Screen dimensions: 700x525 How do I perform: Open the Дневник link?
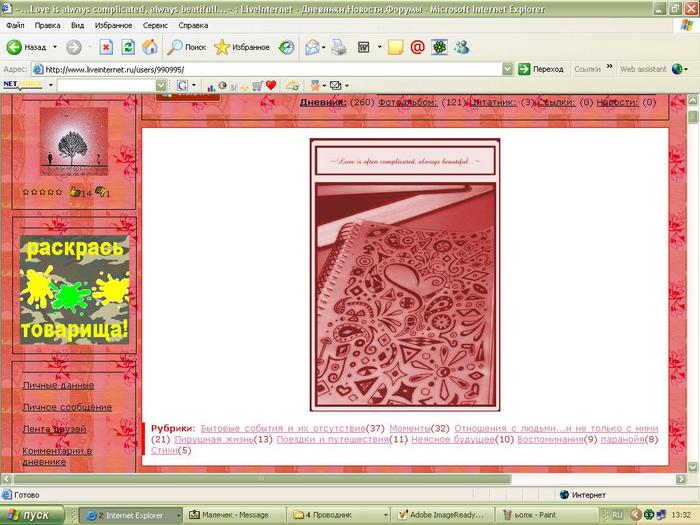tap(323, 102)
